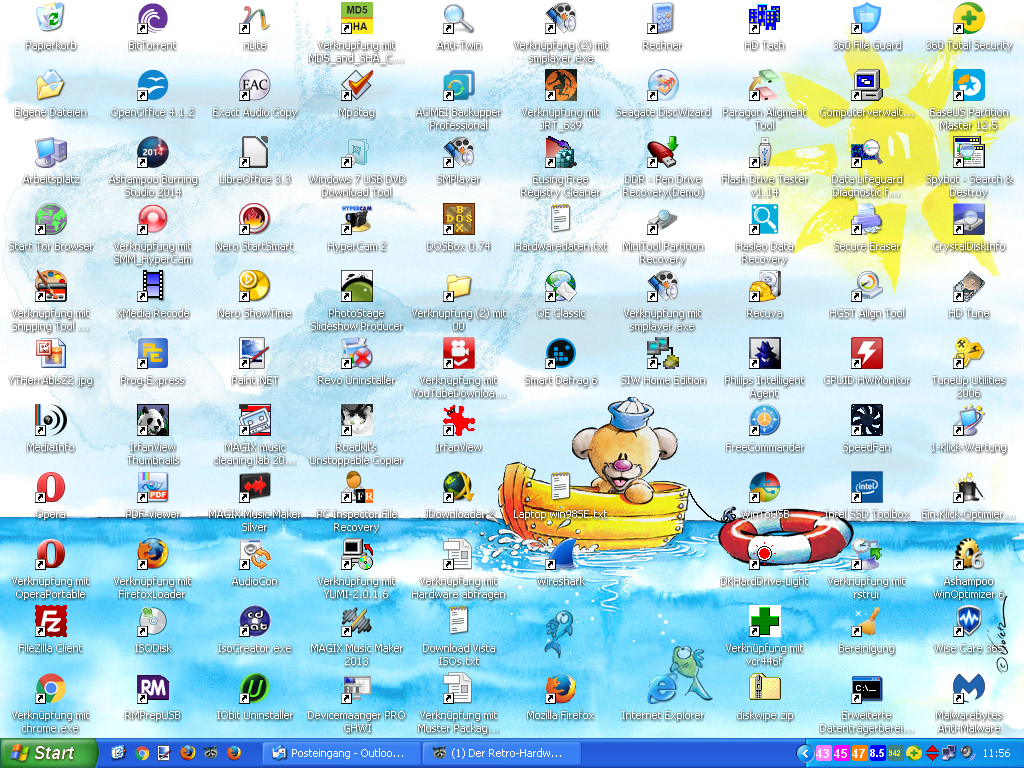Image resolution: width=1024 pixels, height=768 pixels.
Task: Open AOMEI Backupper Professional icon
Action: (458, 86)
